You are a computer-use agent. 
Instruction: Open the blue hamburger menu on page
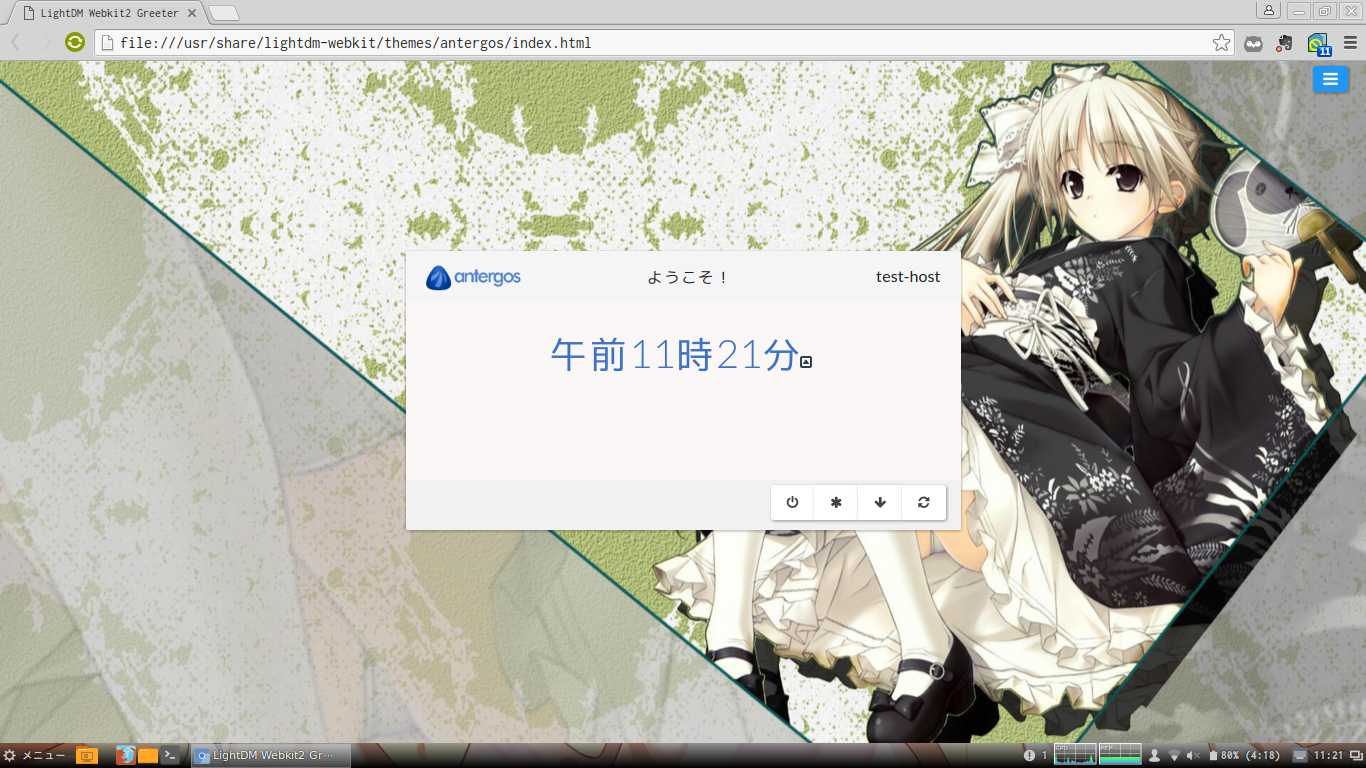click(1330, 79)
